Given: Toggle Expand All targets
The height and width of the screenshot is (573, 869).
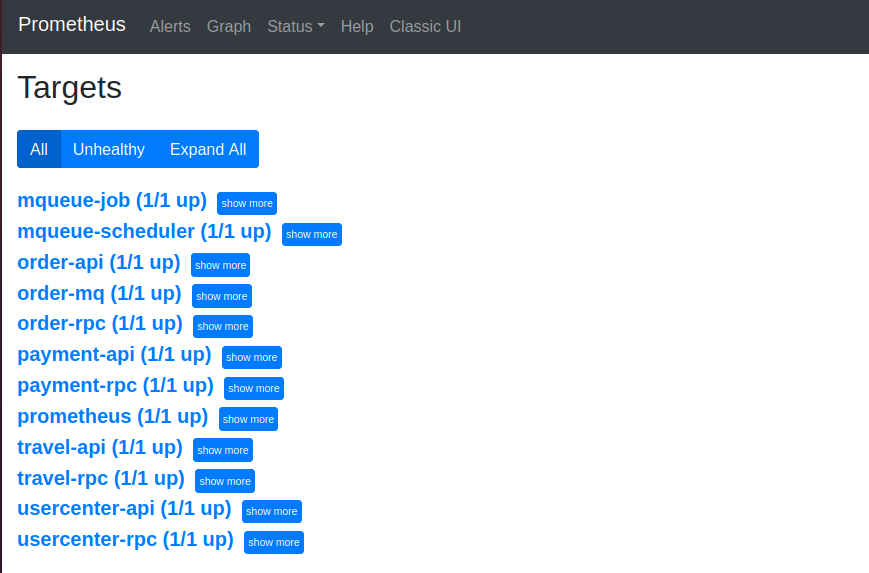Looking at the screenshot, I should [208, 149].
